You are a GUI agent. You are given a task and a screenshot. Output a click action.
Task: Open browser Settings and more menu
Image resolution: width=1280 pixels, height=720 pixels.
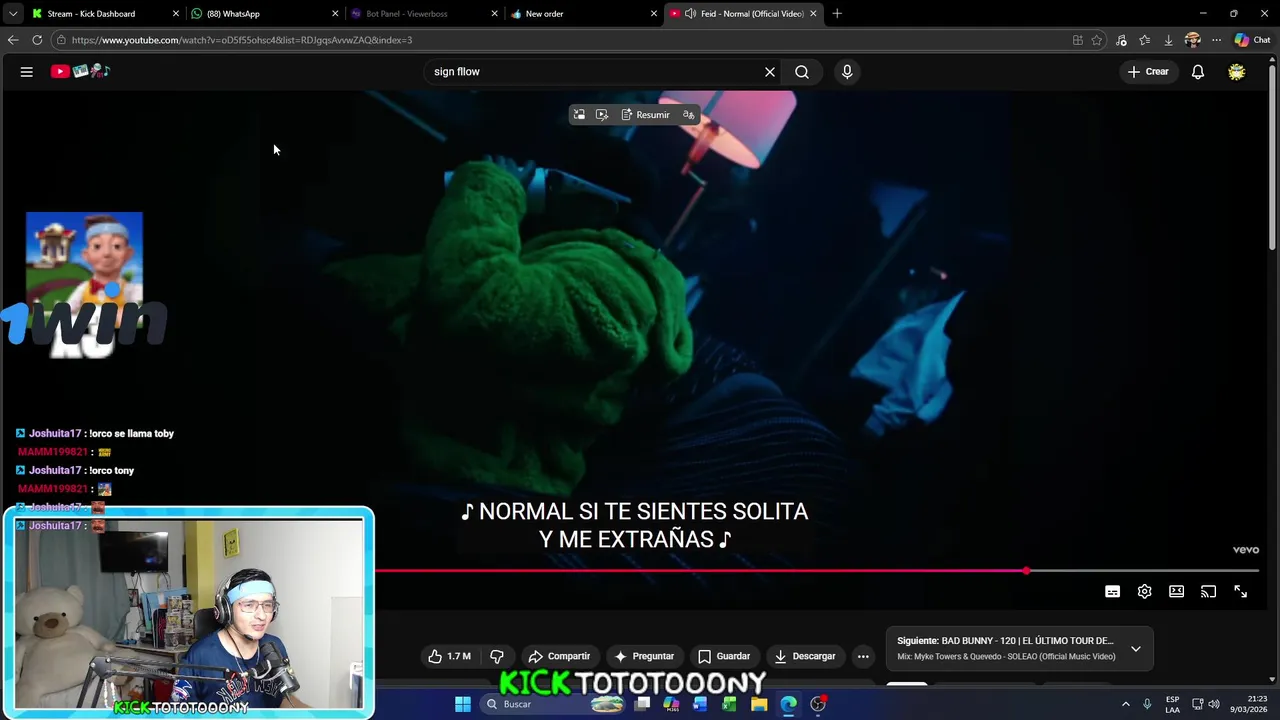click(1216, 40)
